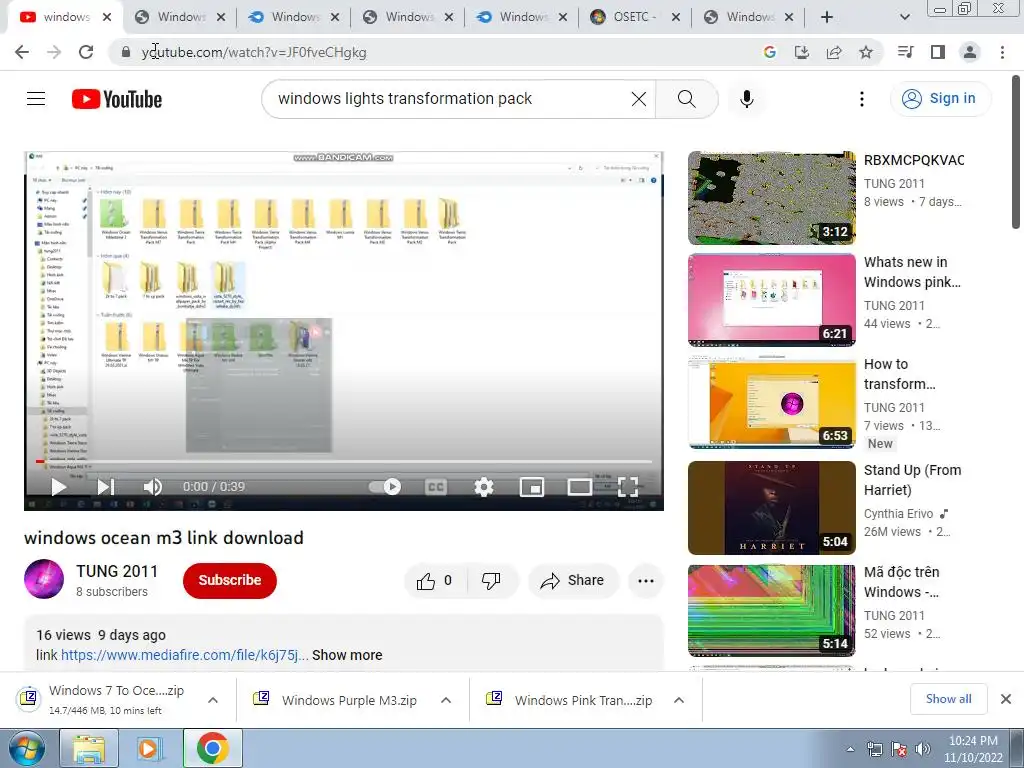Open Windows Explorer from taskbar
This screenshot has width=1024, height=768.
click(x=89, y=748)
